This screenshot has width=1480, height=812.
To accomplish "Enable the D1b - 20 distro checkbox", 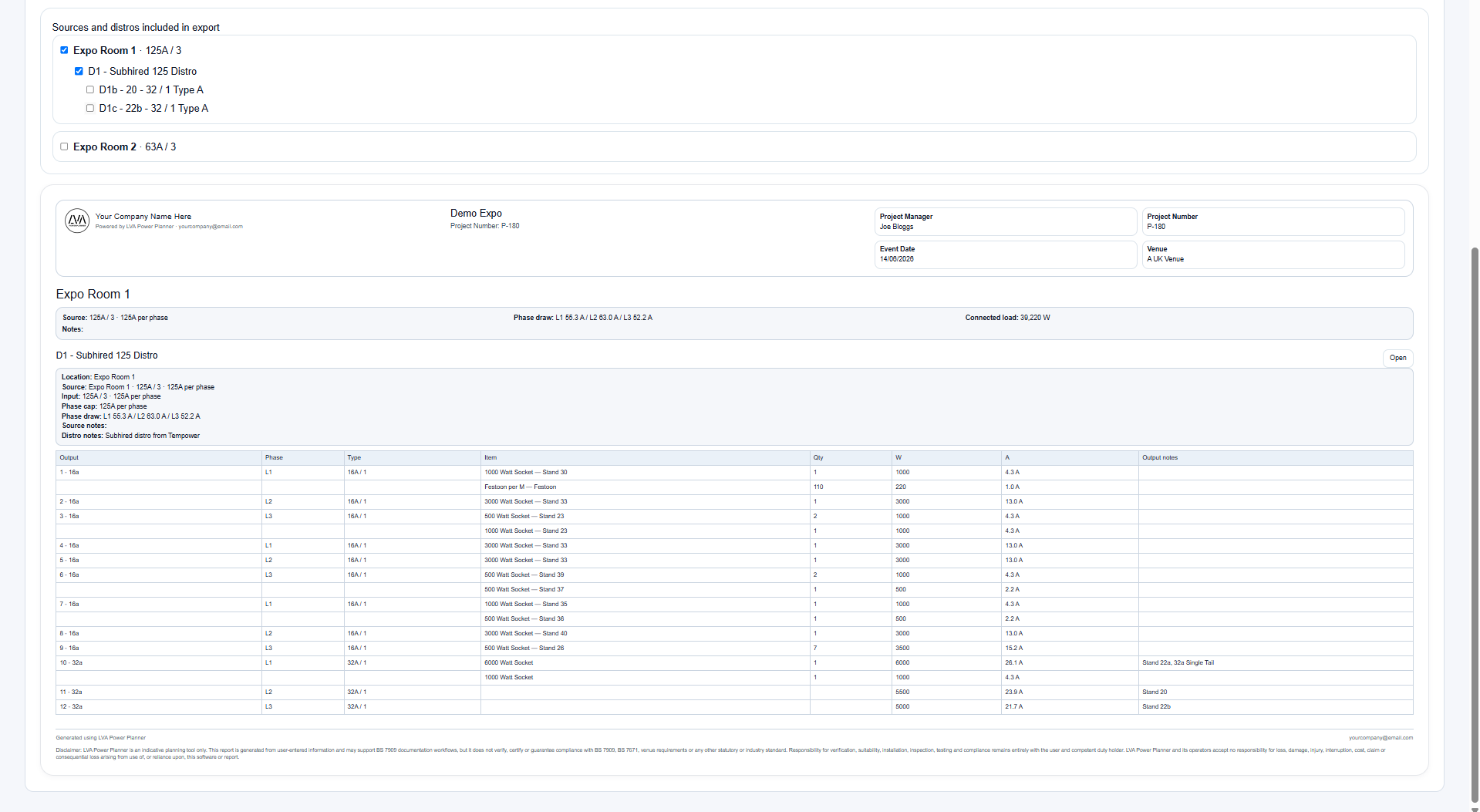I will 90,89.
